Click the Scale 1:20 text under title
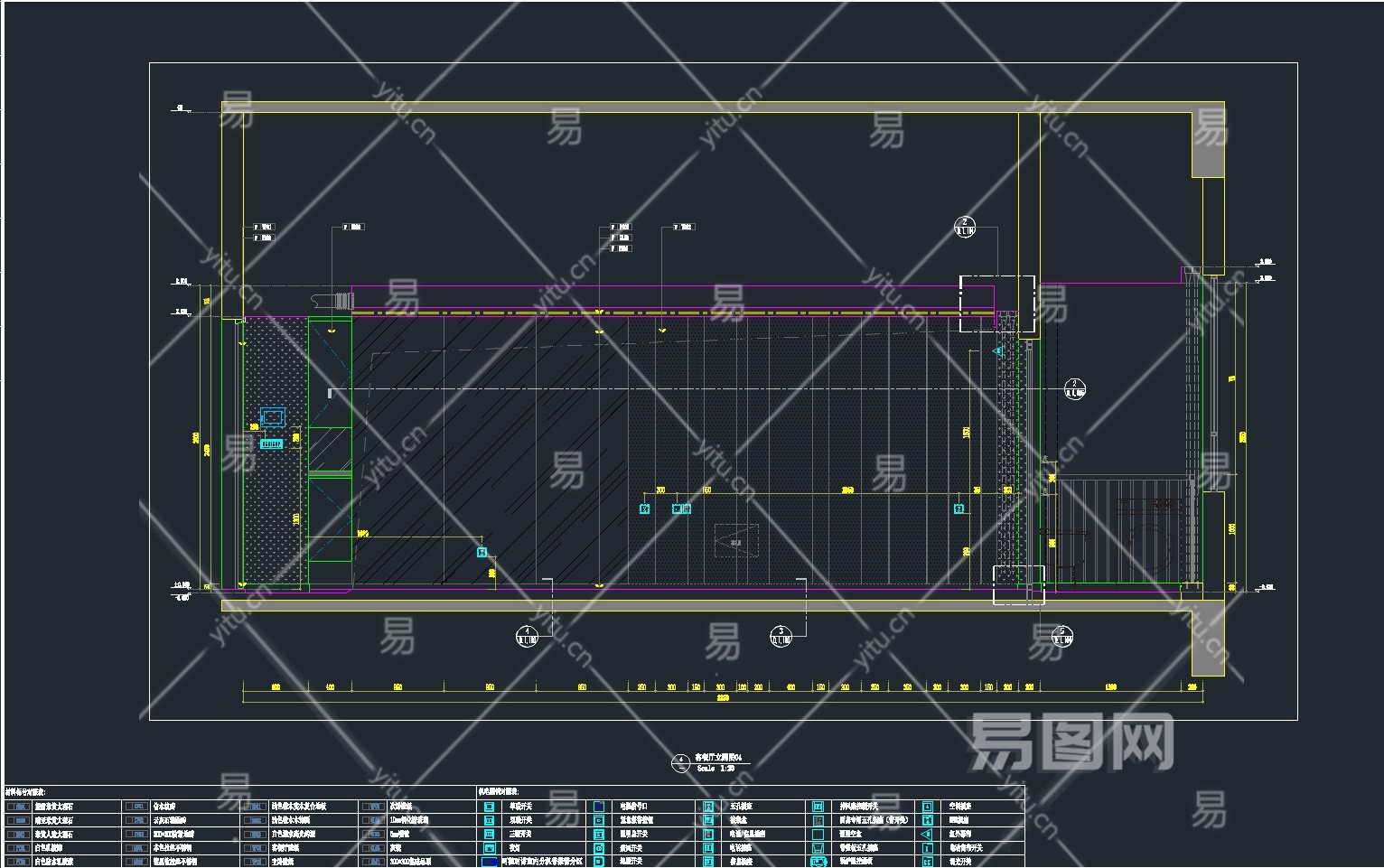The width and height of the screenshot is (1384, 868). coord(715,769)
